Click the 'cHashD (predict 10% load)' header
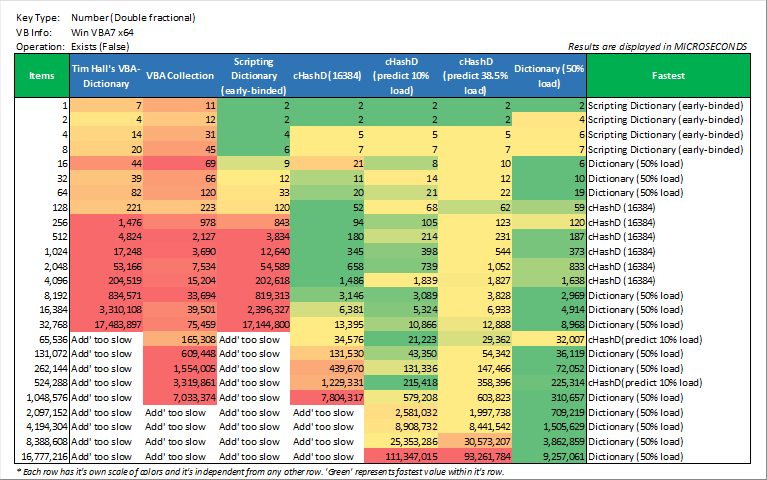The image size is (767, 480). (x=402, y=75)
